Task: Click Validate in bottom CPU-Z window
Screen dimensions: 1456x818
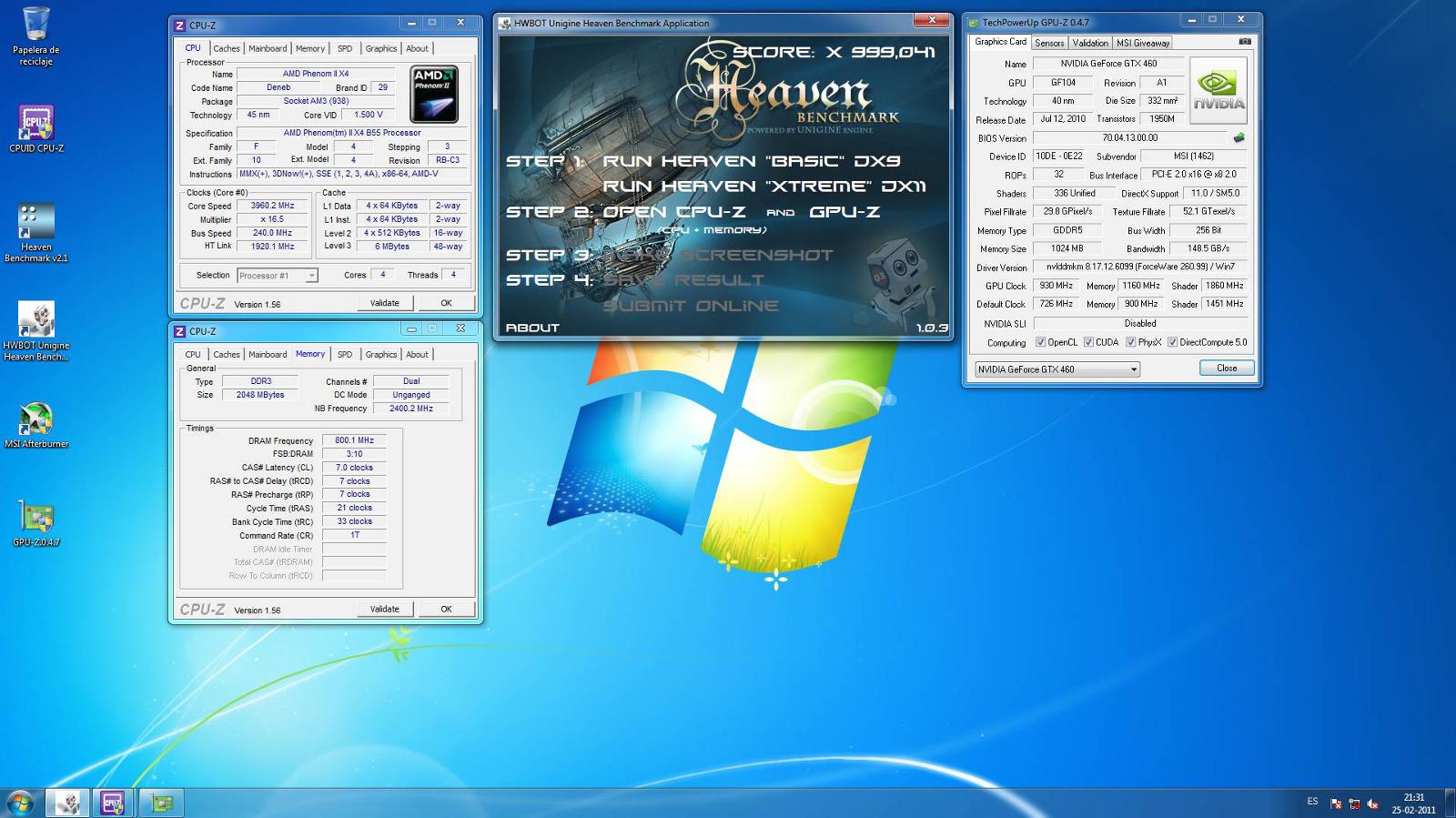Action: coord(384,609)
